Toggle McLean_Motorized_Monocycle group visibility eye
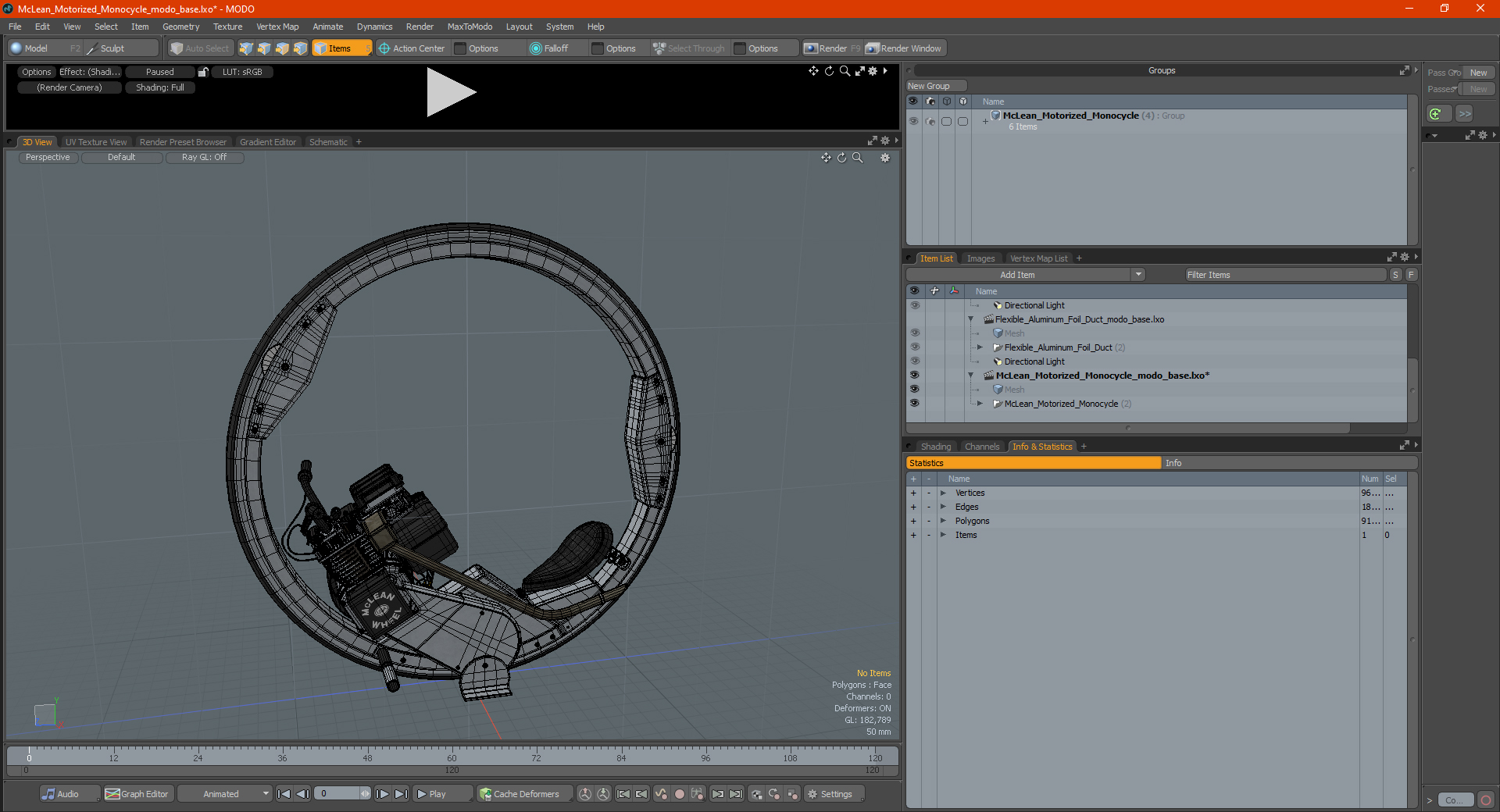 pos(913,121)
